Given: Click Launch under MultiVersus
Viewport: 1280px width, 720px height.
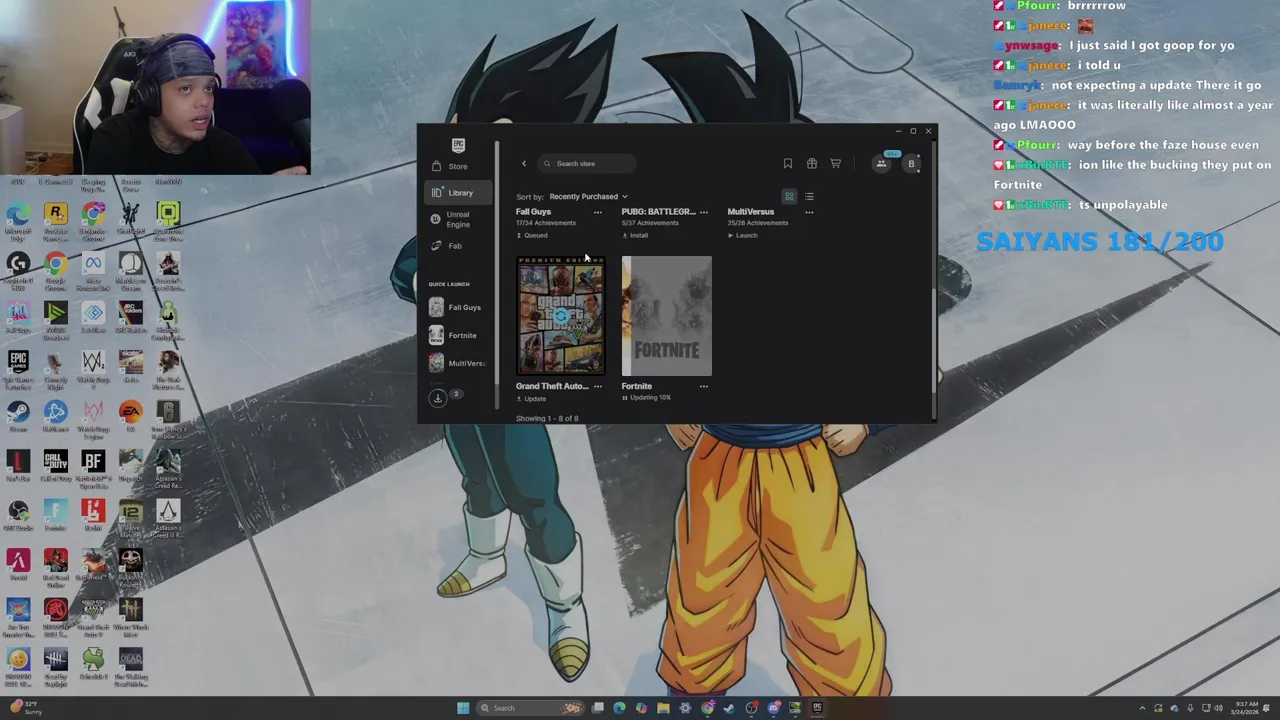Looking at the screenshot, I should [742, 236].
